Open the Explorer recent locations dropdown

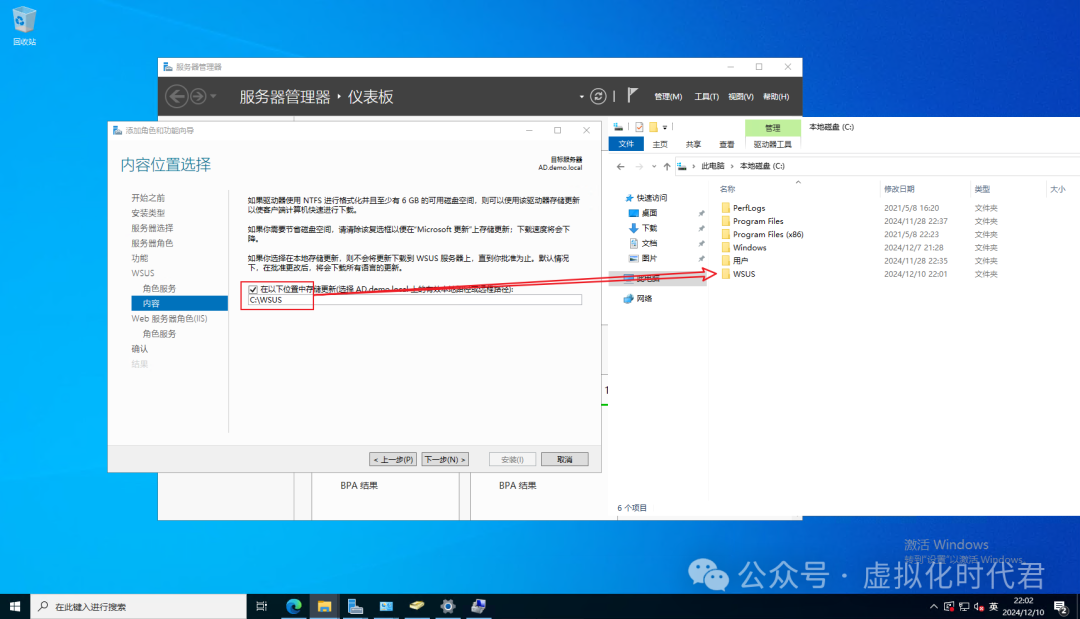point(654,167)
